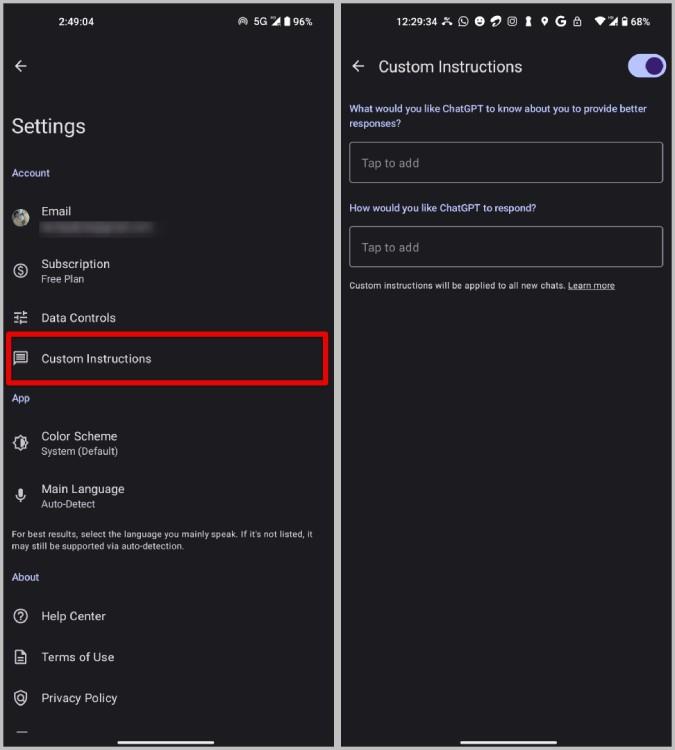This screenshot has width=675, height=750.
Task: Open Subscription dollar icon entry
Action: pos(21,271)
